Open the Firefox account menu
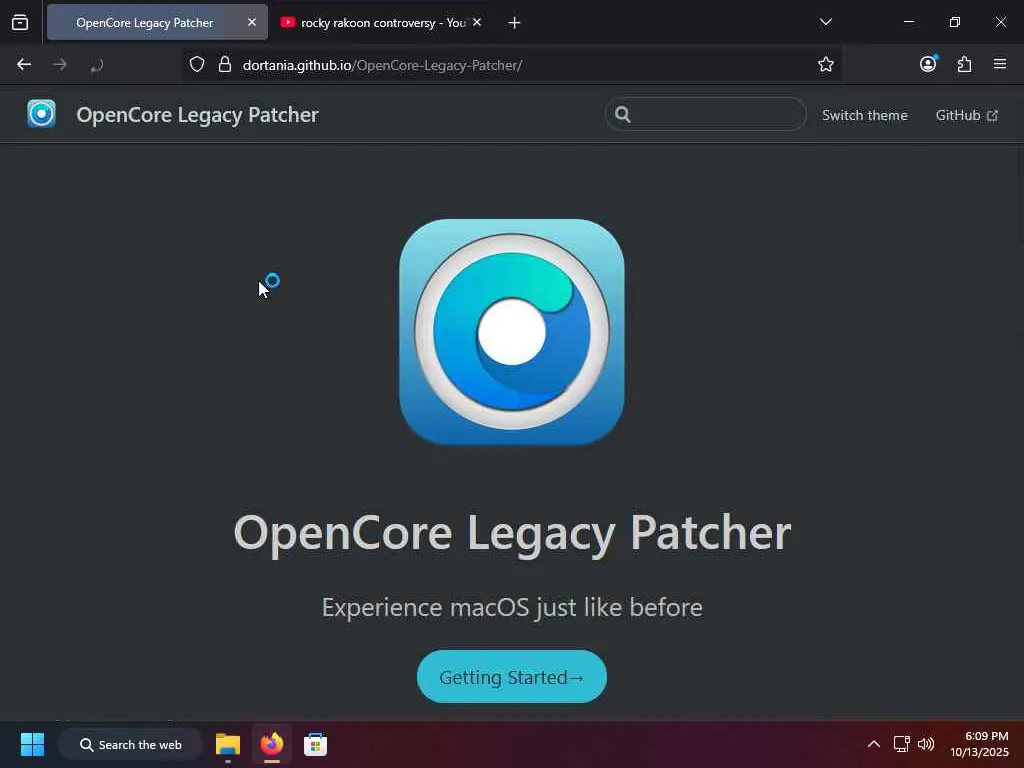The height and width of the screenshot is (768, 1024). pos(928,64)
